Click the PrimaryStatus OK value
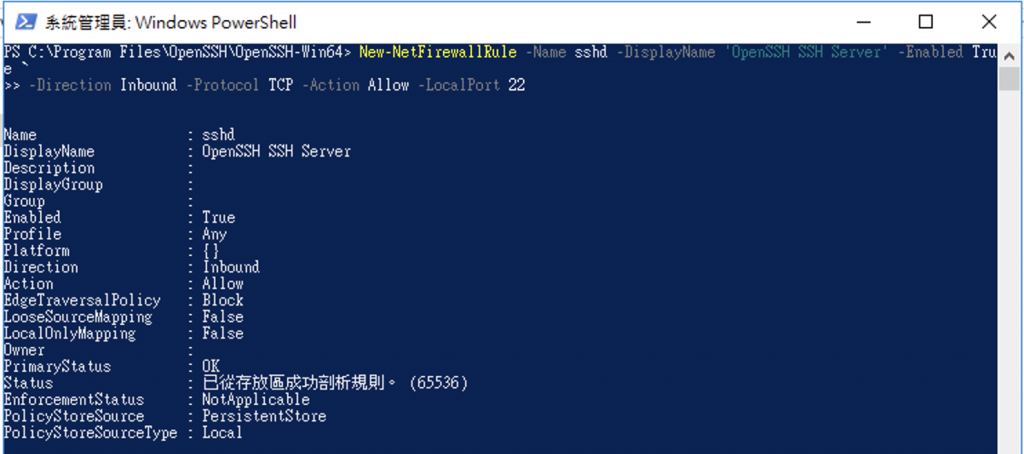Screen dimensions: 1024x454 pos(211,366)
